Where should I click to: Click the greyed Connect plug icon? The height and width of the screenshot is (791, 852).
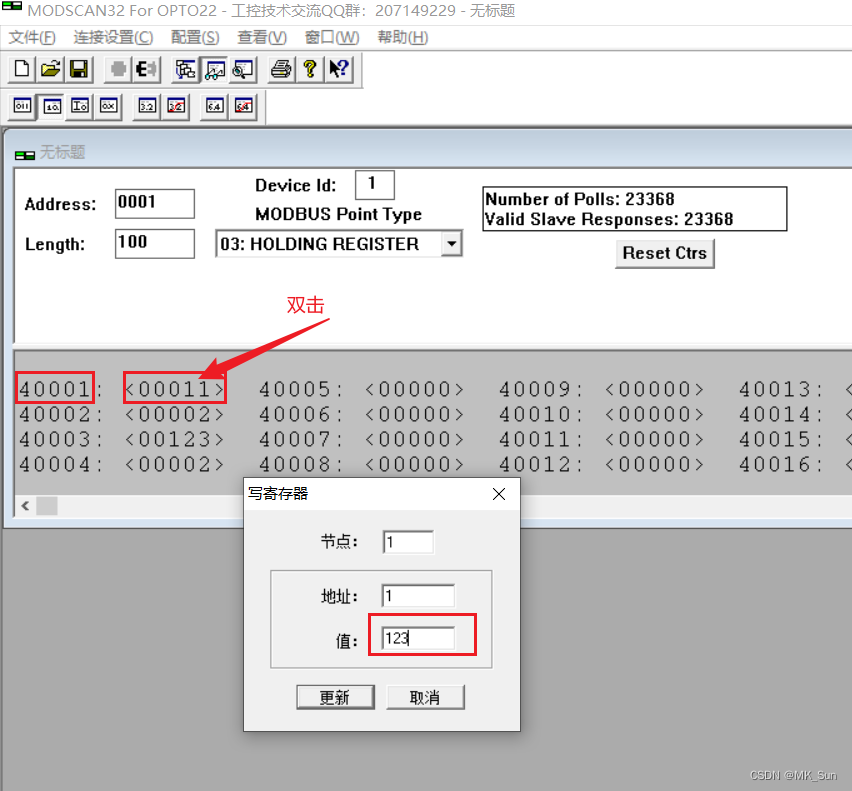(117, 69)
